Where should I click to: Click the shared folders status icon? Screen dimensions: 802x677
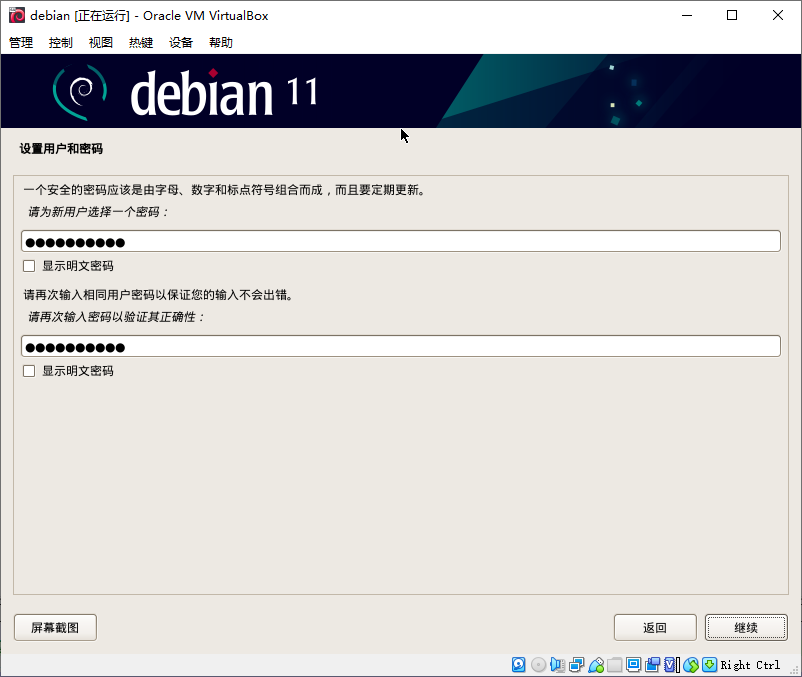(615, 664)
